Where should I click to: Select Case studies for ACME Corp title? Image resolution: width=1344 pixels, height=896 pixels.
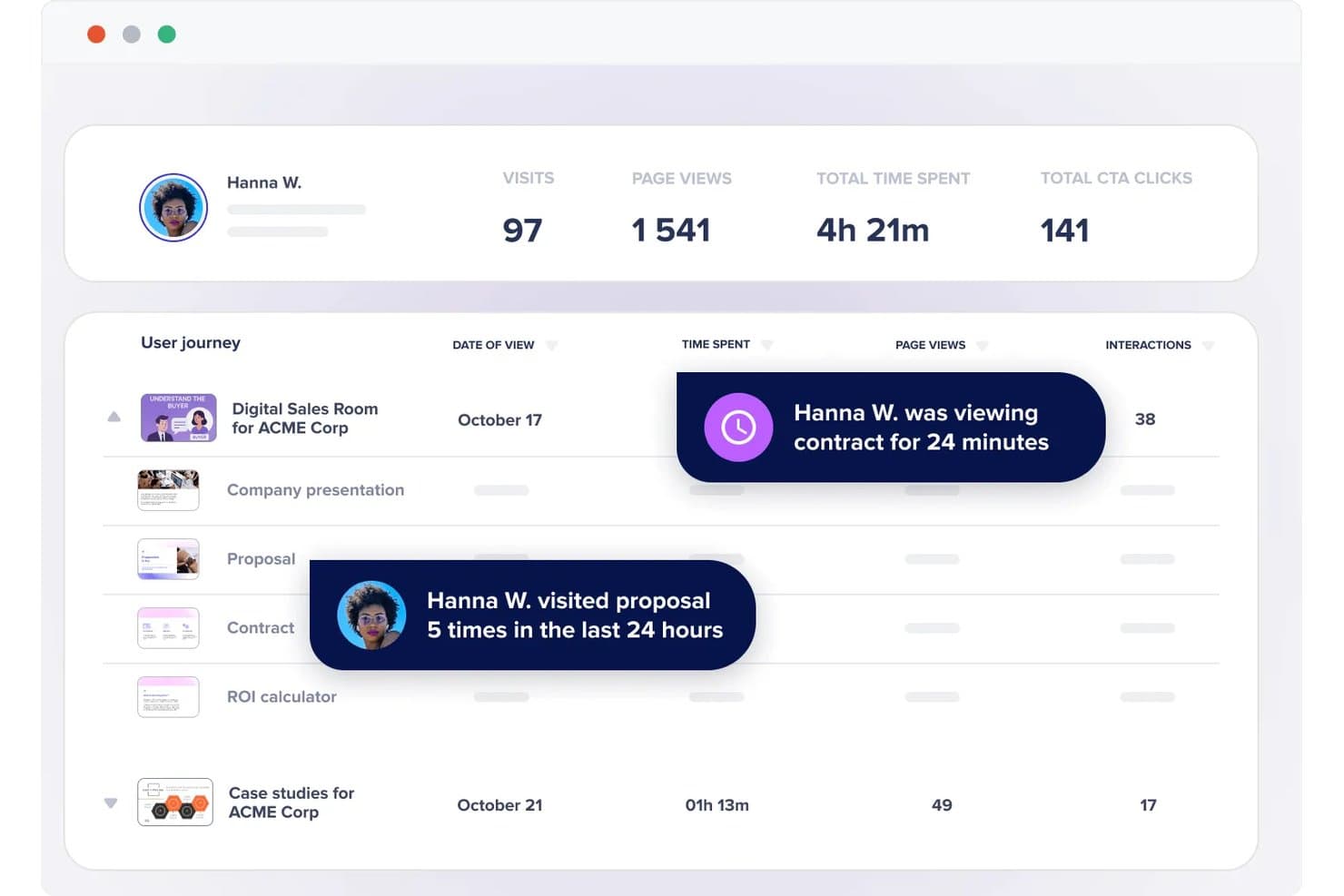(292, 802)
